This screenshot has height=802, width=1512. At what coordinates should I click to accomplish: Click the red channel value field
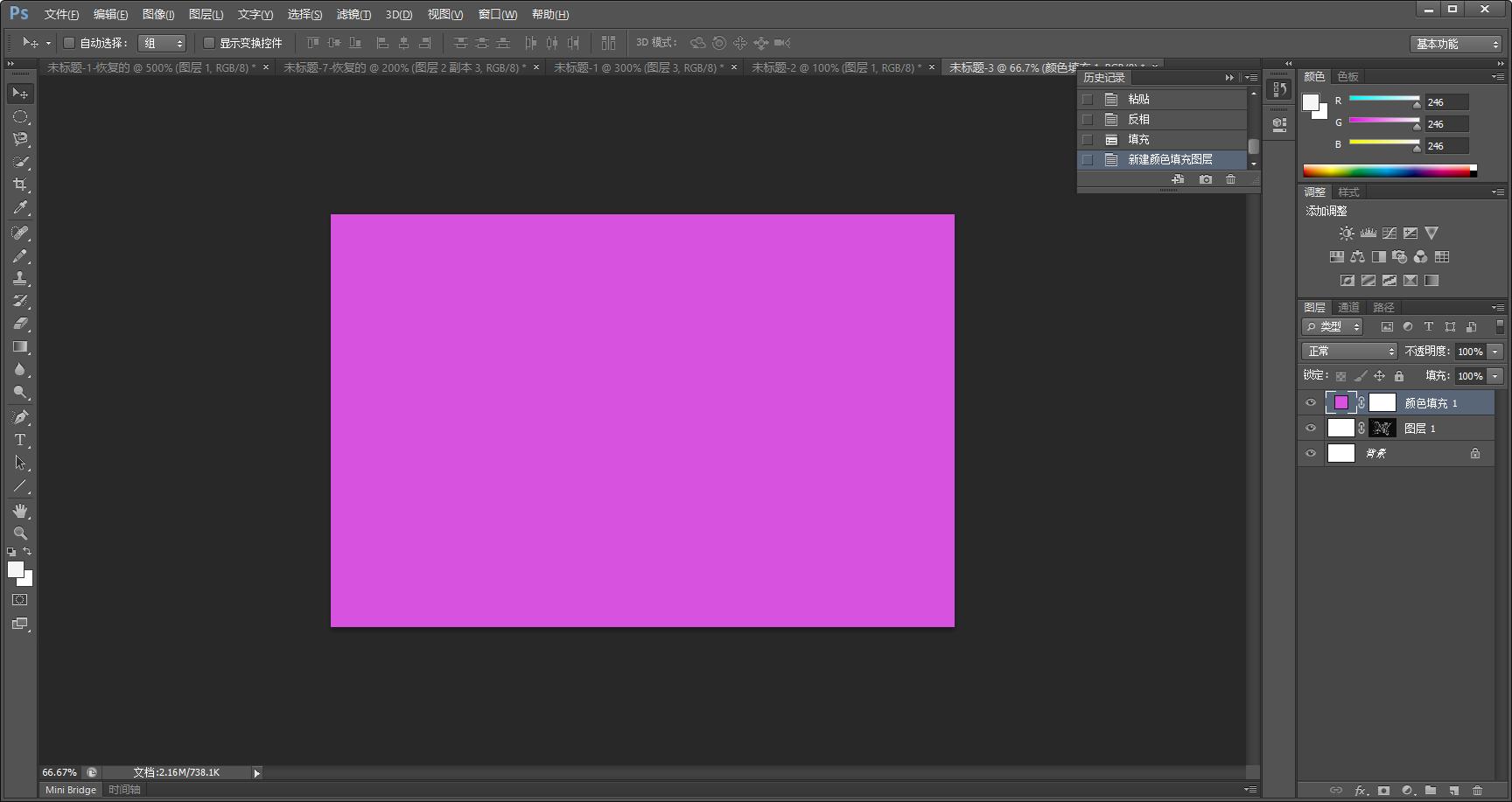click(1445, 102)
